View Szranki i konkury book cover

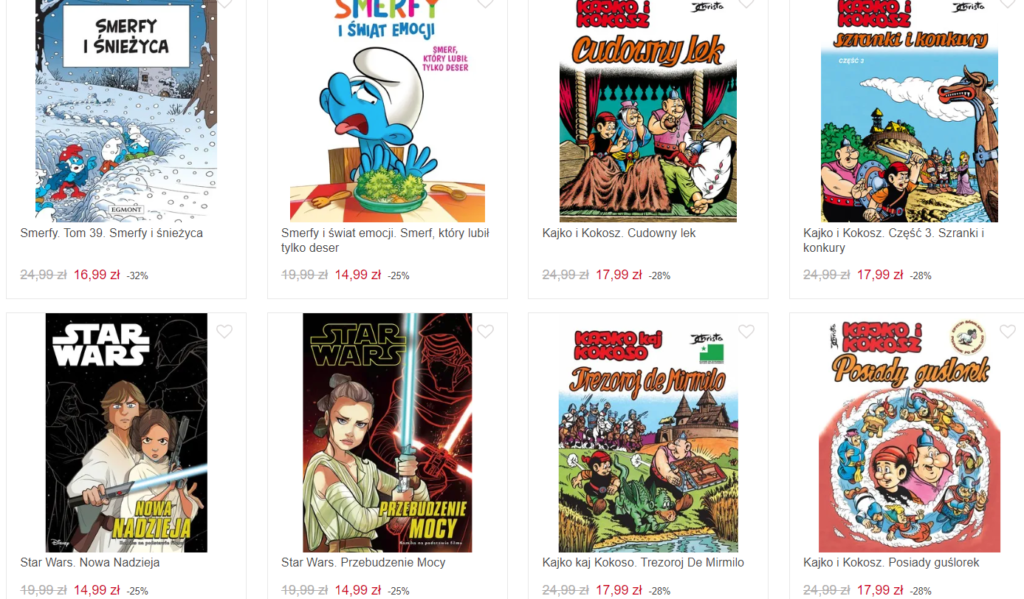pos(909,111)
